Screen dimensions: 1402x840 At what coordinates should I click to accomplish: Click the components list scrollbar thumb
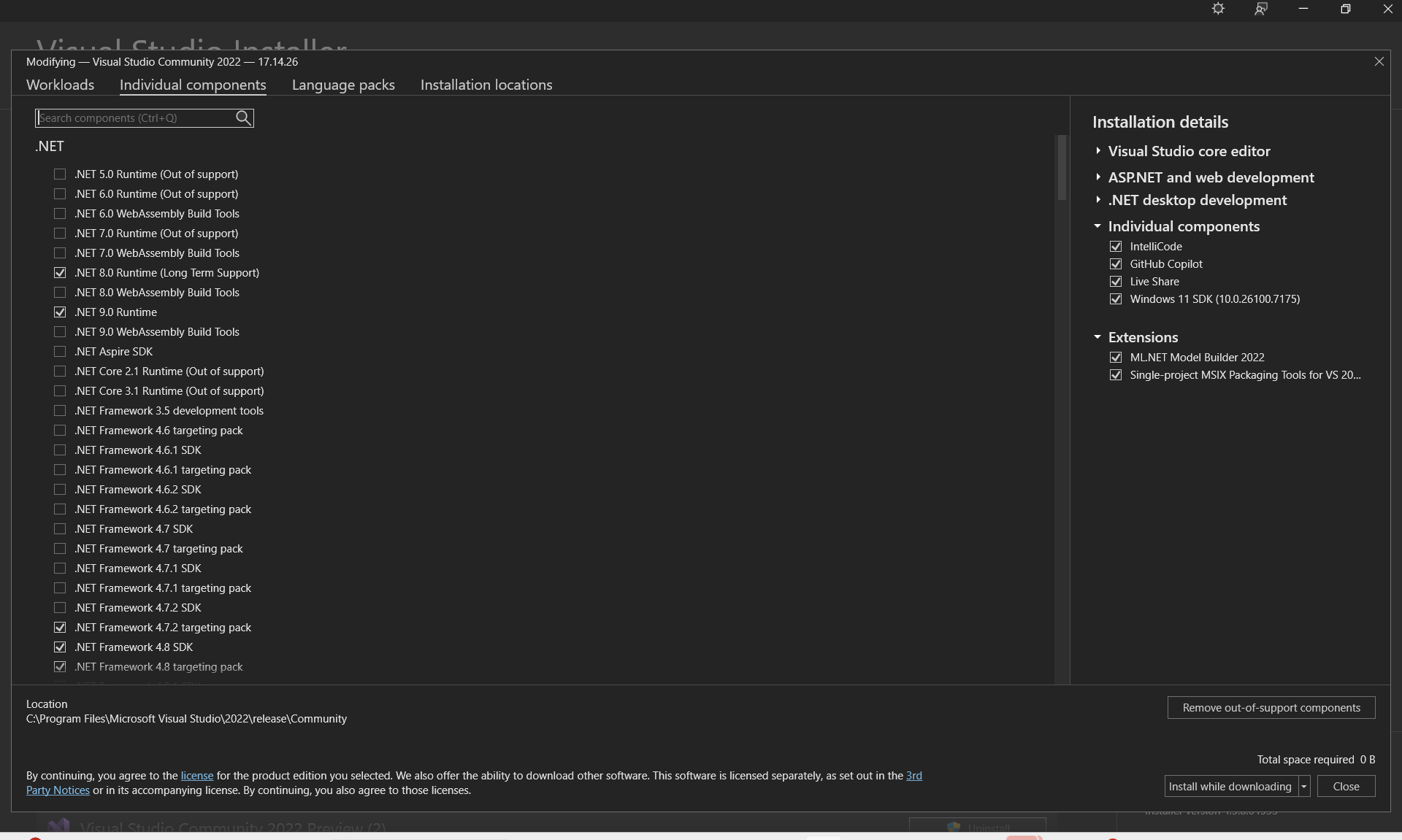1062,168
